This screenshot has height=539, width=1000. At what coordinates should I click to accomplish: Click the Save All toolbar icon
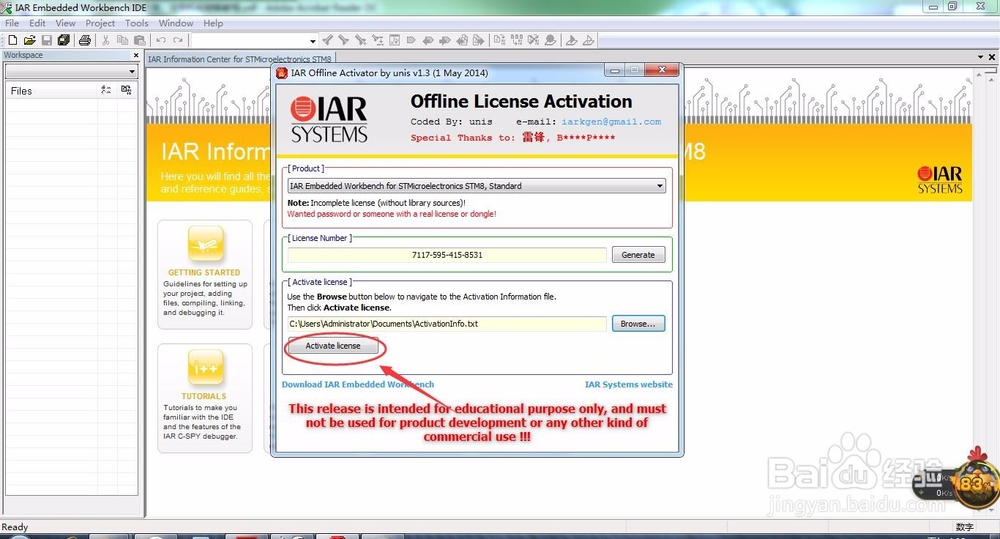[x=64, y=40]
